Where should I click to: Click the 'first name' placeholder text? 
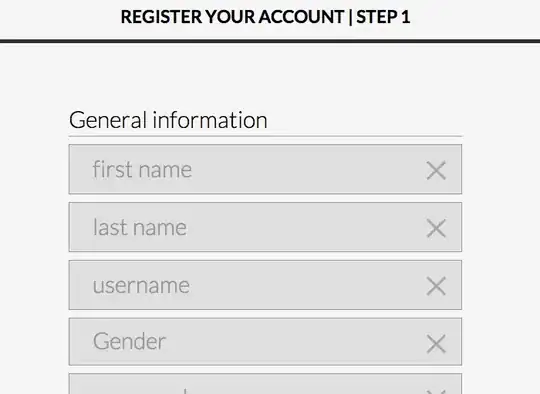(142, 169)
